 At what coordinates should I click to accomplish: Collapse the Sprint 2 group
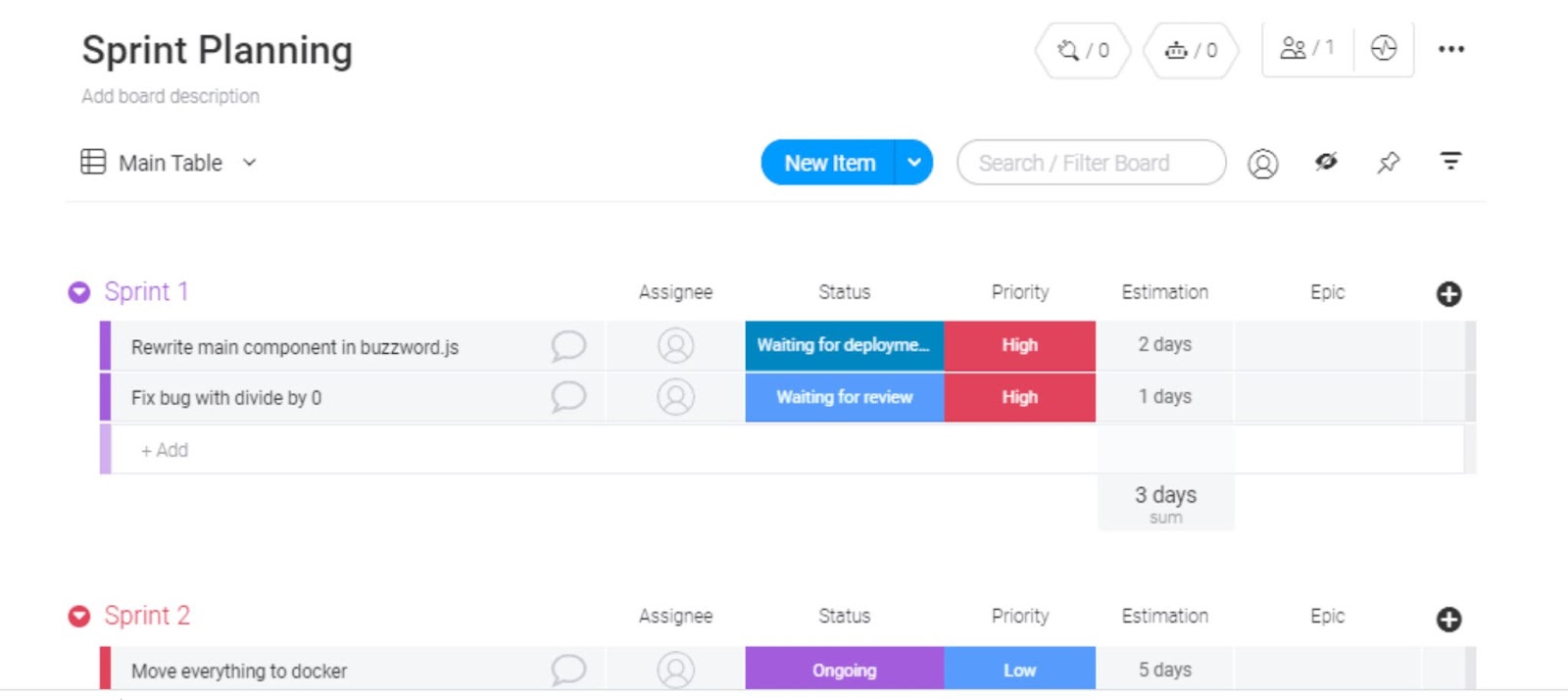click(79, 616)
